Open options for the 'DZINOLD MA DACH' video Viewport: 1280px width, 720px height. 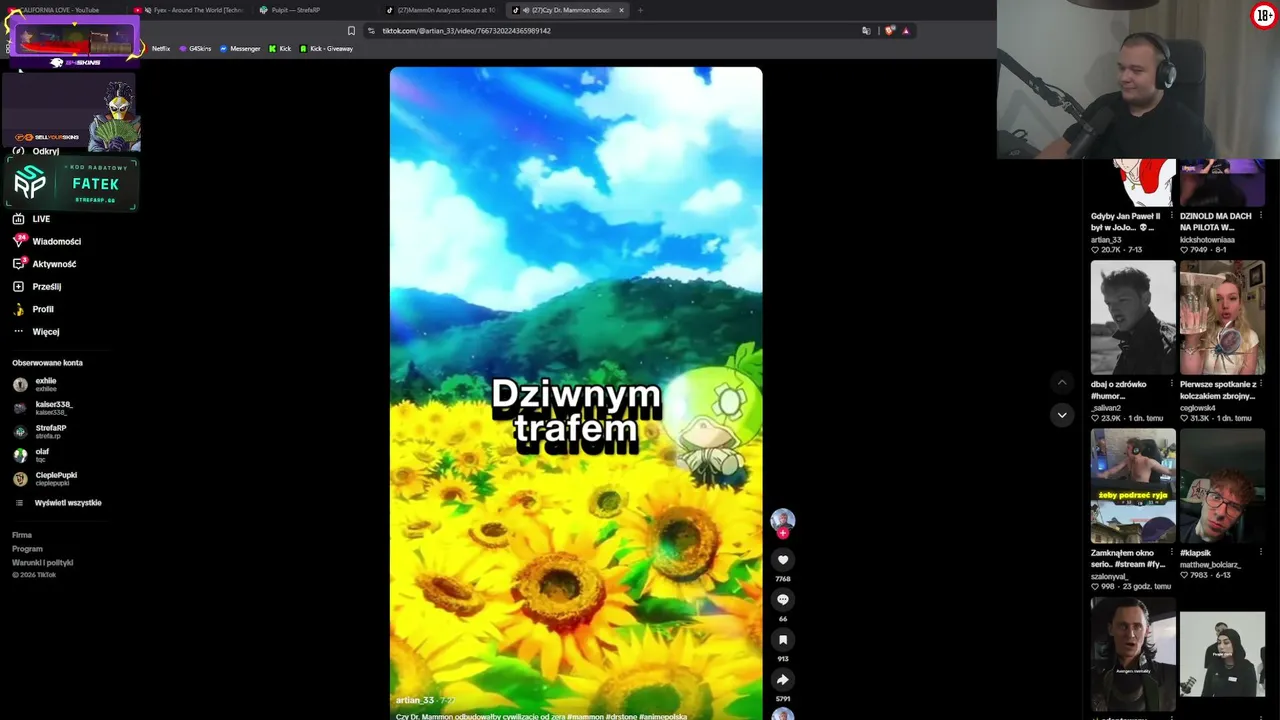(1260, 217)
